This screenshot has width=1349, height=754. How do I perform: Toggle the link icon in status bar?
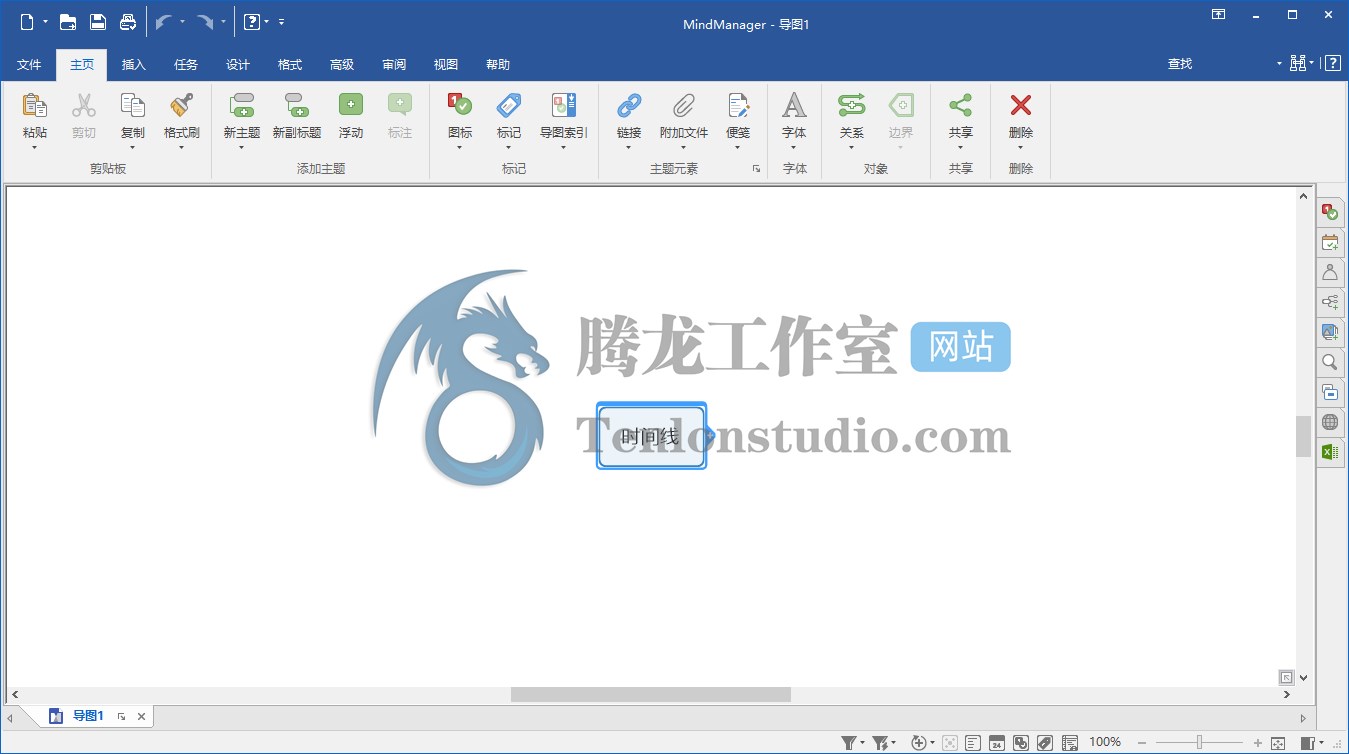1021,743
